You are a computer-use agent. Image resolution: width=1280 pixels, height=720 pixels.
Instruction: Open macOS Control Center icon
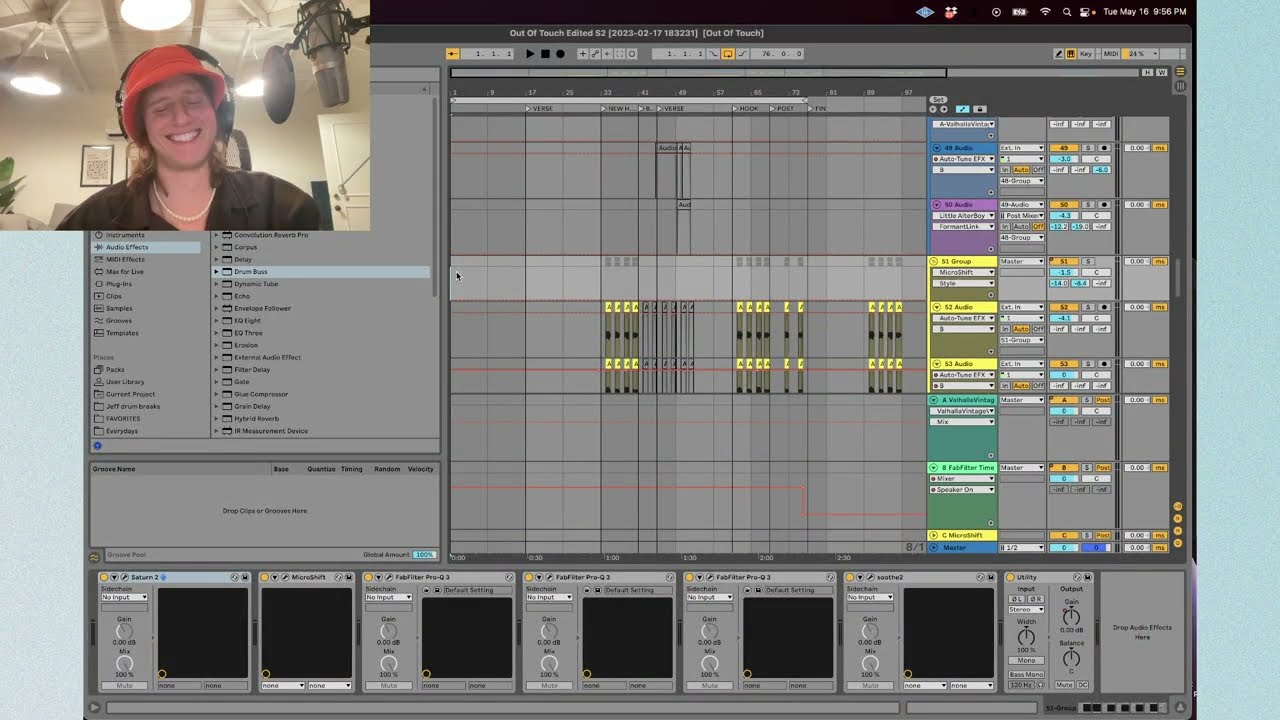[1086, 12]
